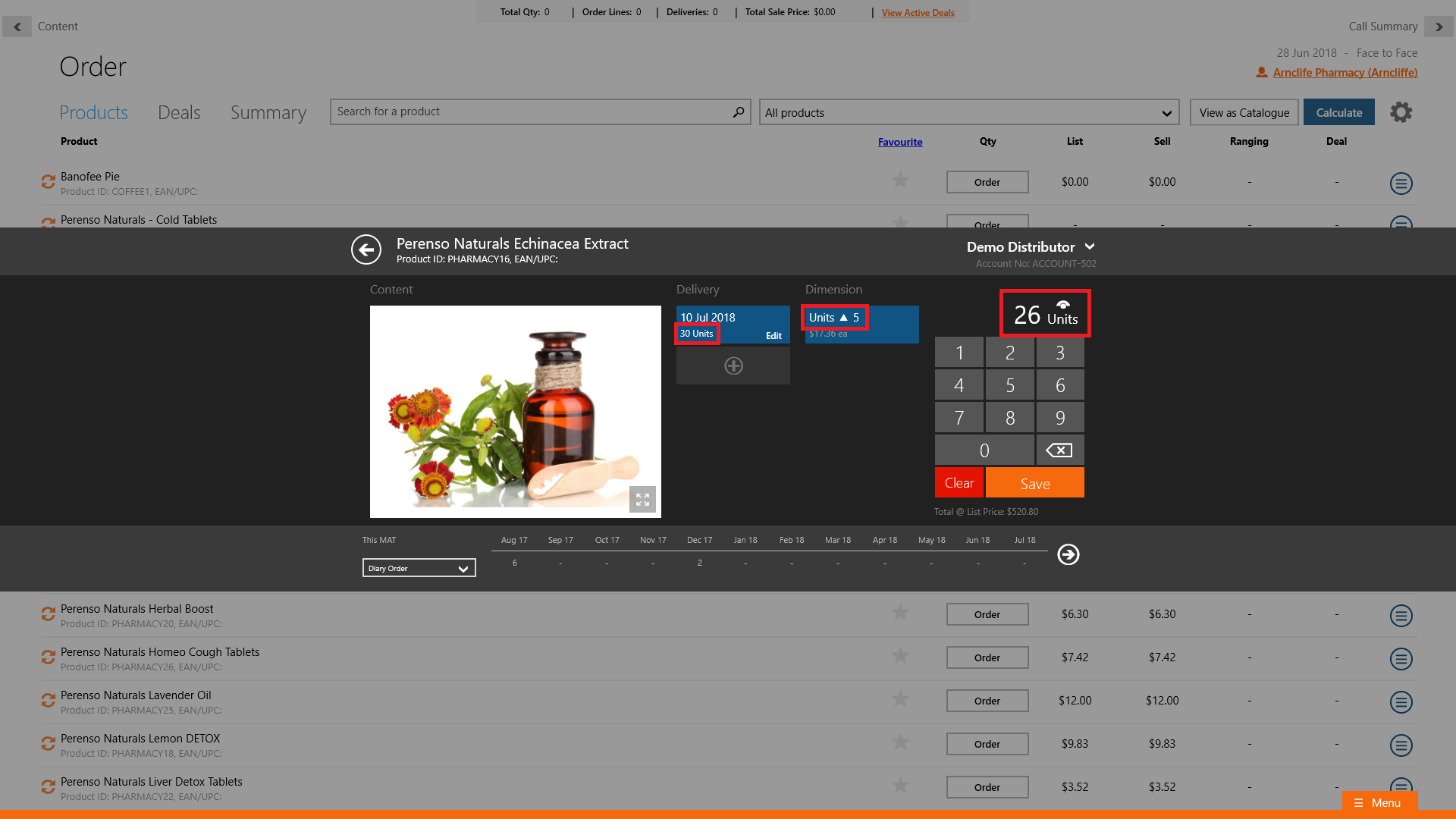Image resolution: width=1456 pixels, height=819 pixels.
Task: Open settings gear icon near Calculate
Action: [x=1401, y=112]
